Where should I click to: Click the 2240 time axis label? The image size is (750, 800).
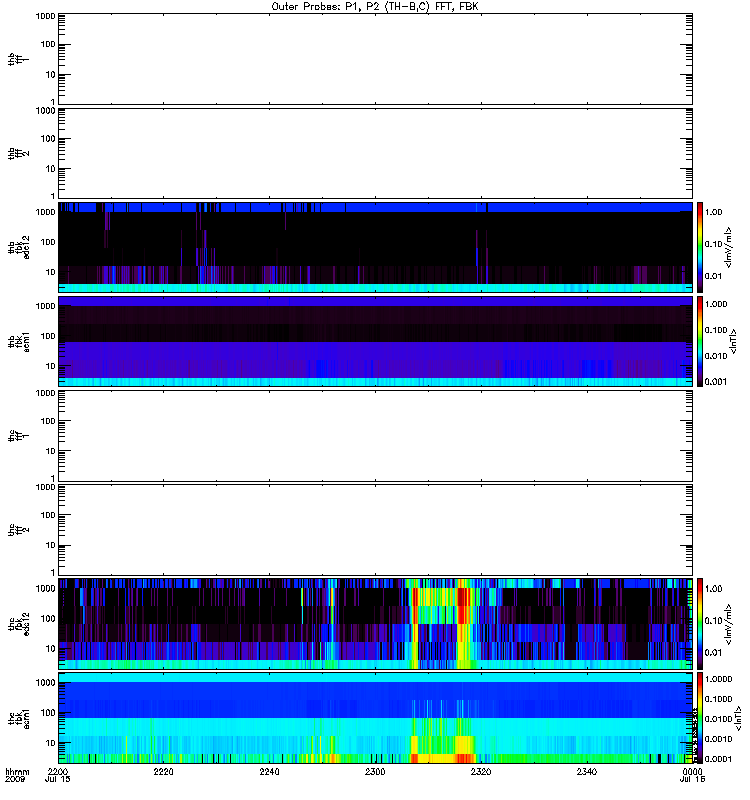269,771
